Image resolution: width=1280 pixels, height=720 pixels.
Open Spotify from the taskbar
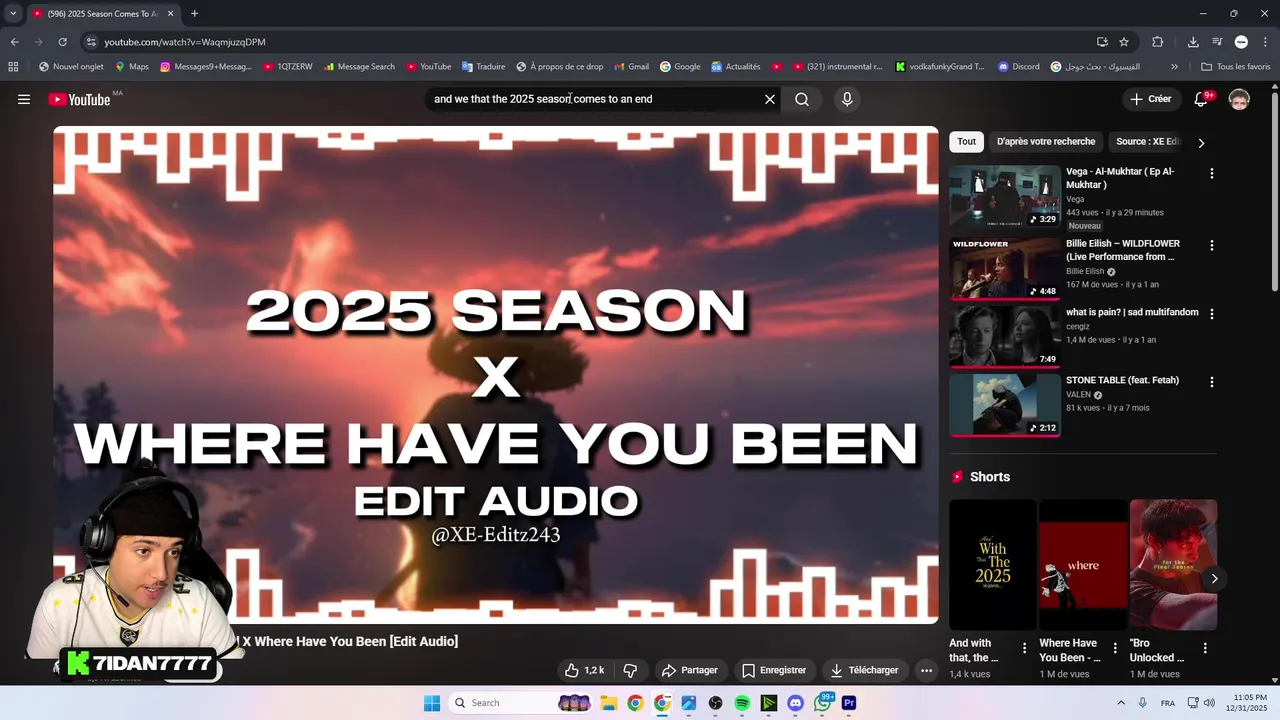tap(742, 703)
